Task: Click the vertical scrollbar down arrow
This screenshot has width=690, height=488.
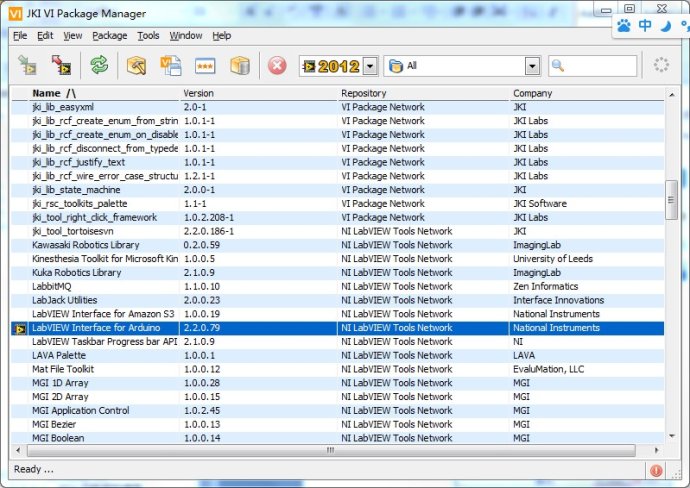Action: (x=672, y=436)
